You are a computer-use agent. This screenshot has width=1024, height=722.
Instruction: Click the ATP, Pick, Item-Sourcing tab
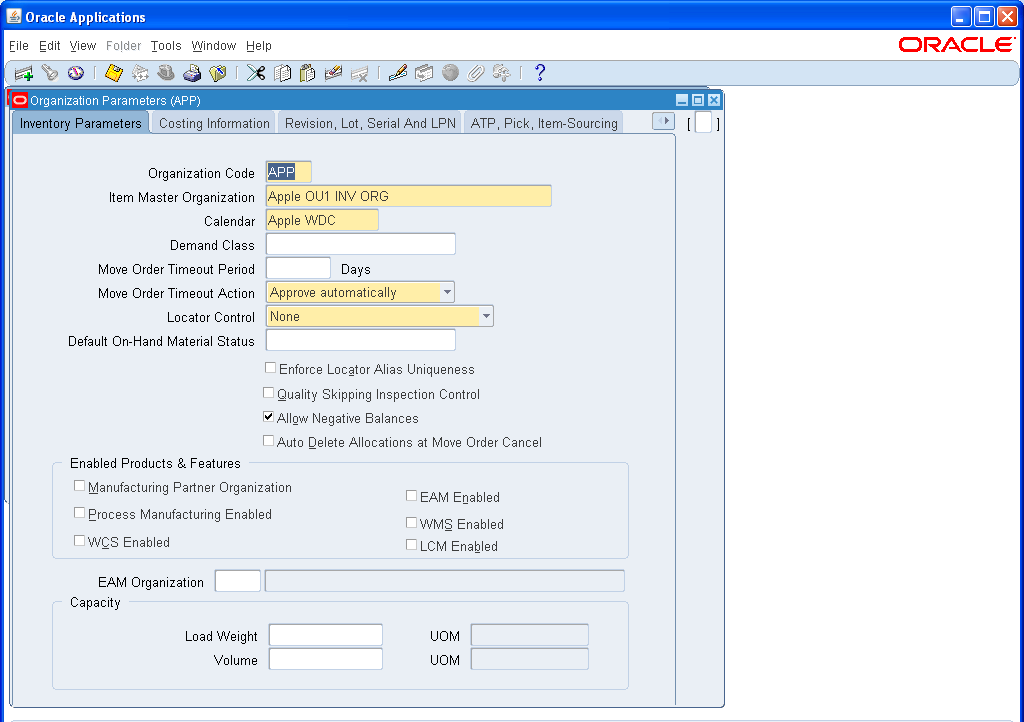coord(543,123)
